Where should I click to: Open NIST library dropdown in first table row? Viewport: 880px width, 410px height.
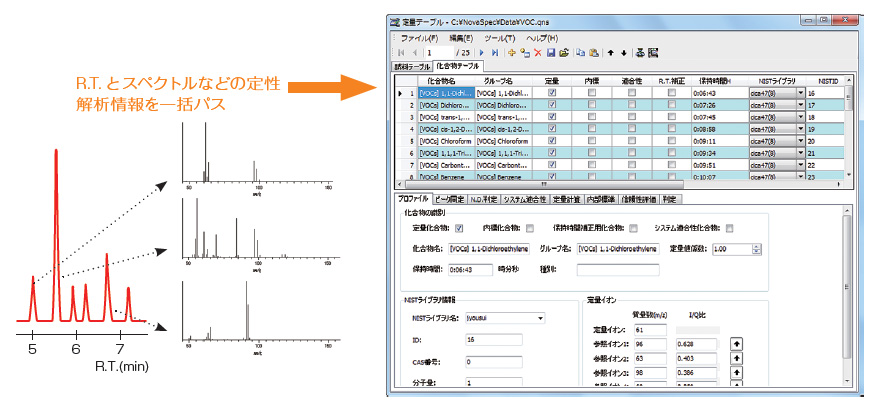pos(800,92)
